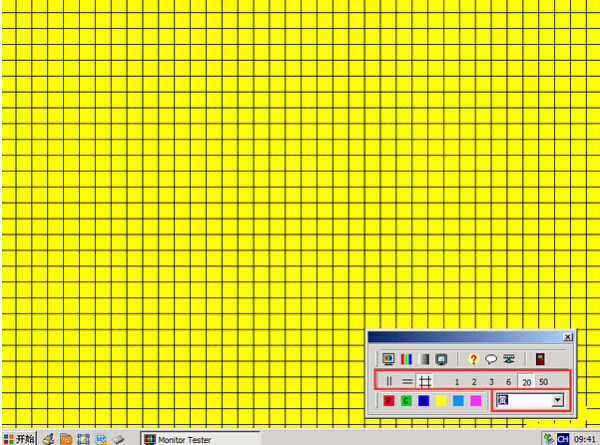Open the orange folder quick launch icon
Screen dimensions: 600x445
pos(66,439)
